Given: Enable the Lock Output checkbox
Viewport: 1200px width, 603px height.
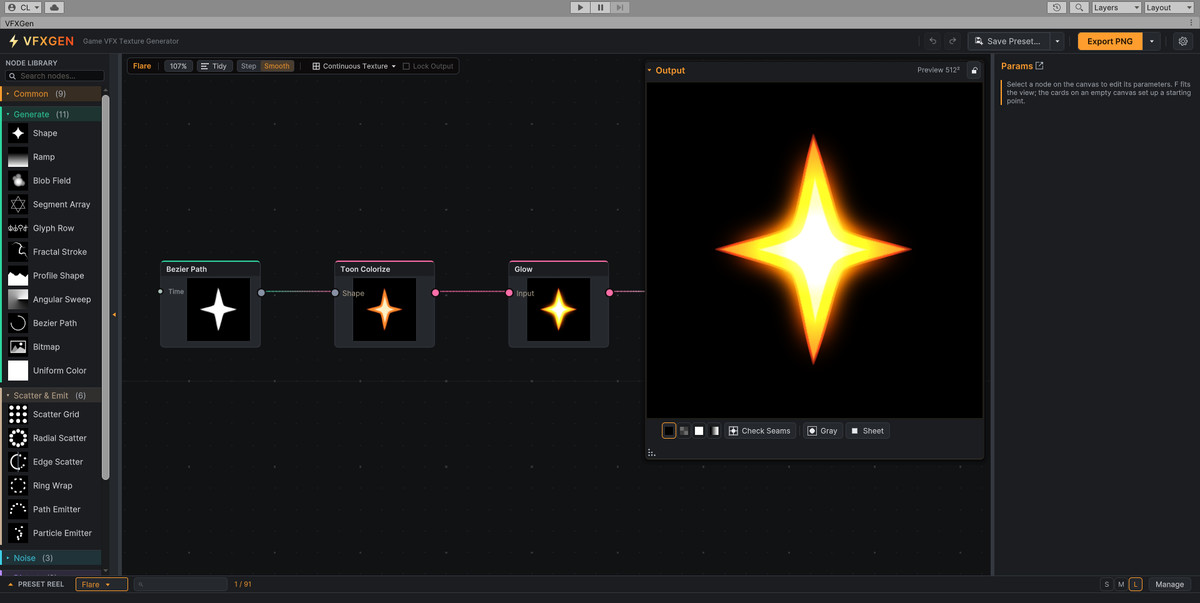Looking at the screenshot, I should (x=406, y=66).
